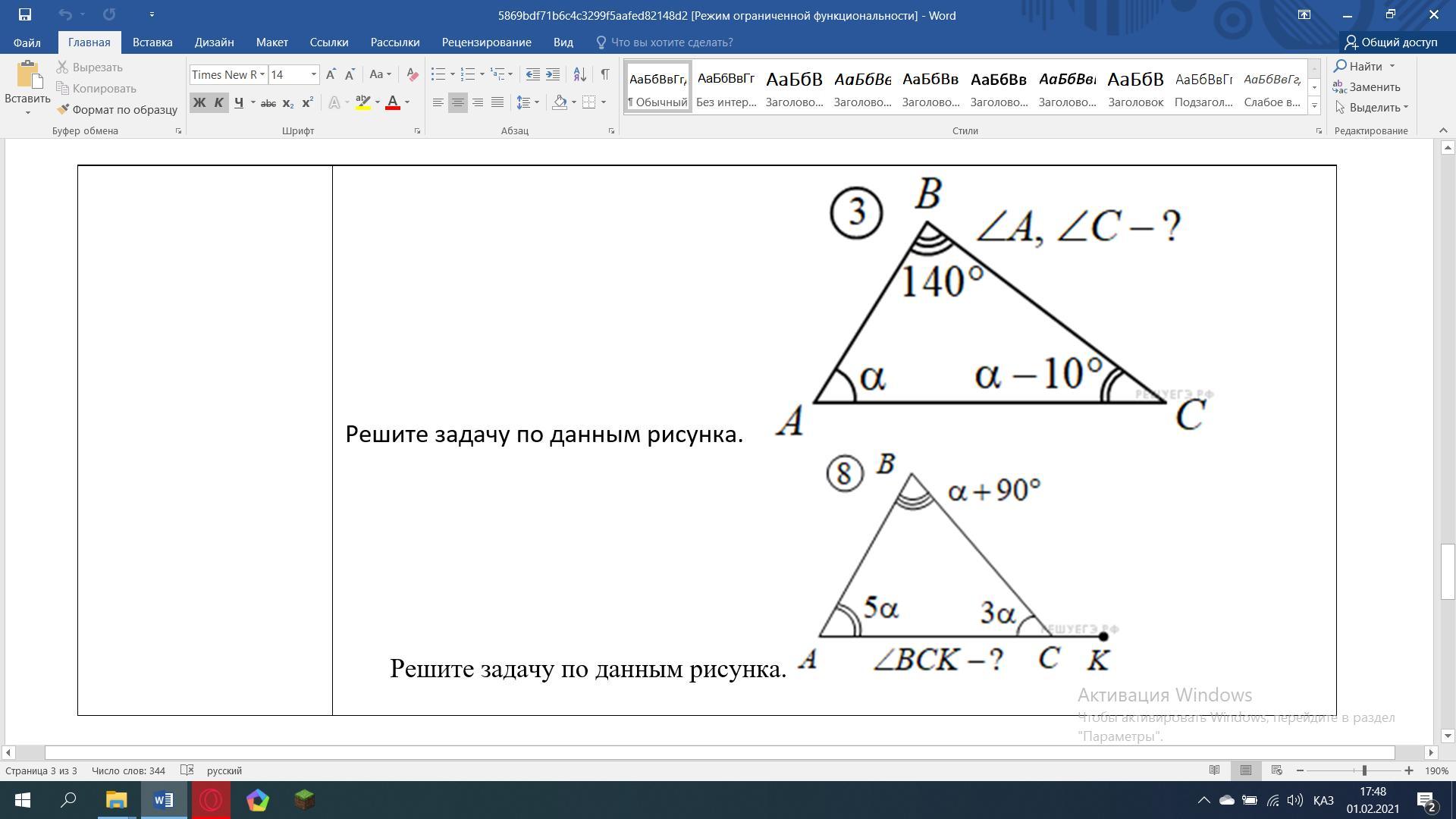1456x819 pixels.
Task: Click the Заменить (Replace) button
Action: tap(1367, 86)
